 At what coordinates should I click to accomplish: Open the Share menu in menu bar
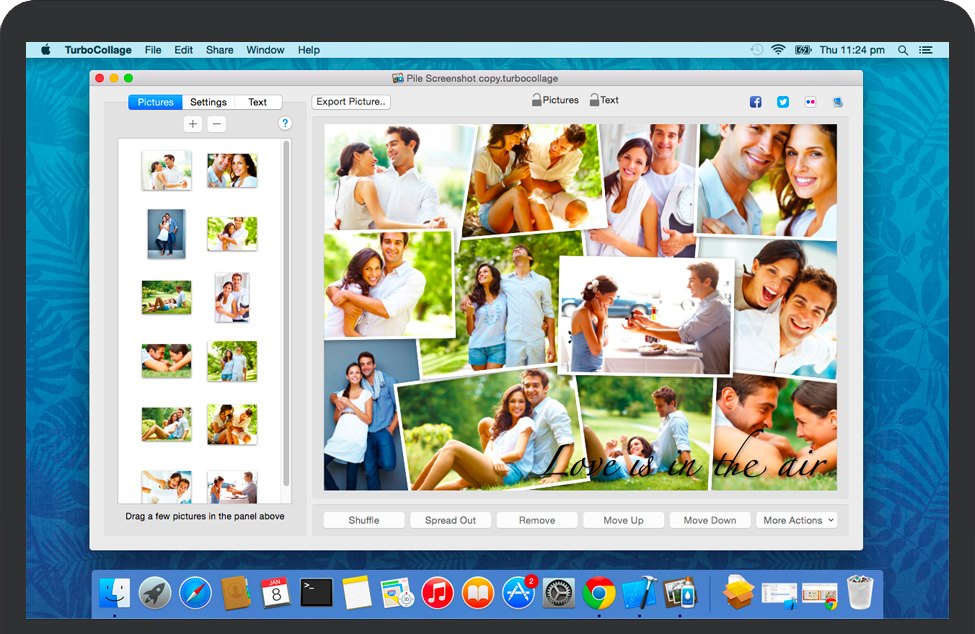click(x=219, y=50)
